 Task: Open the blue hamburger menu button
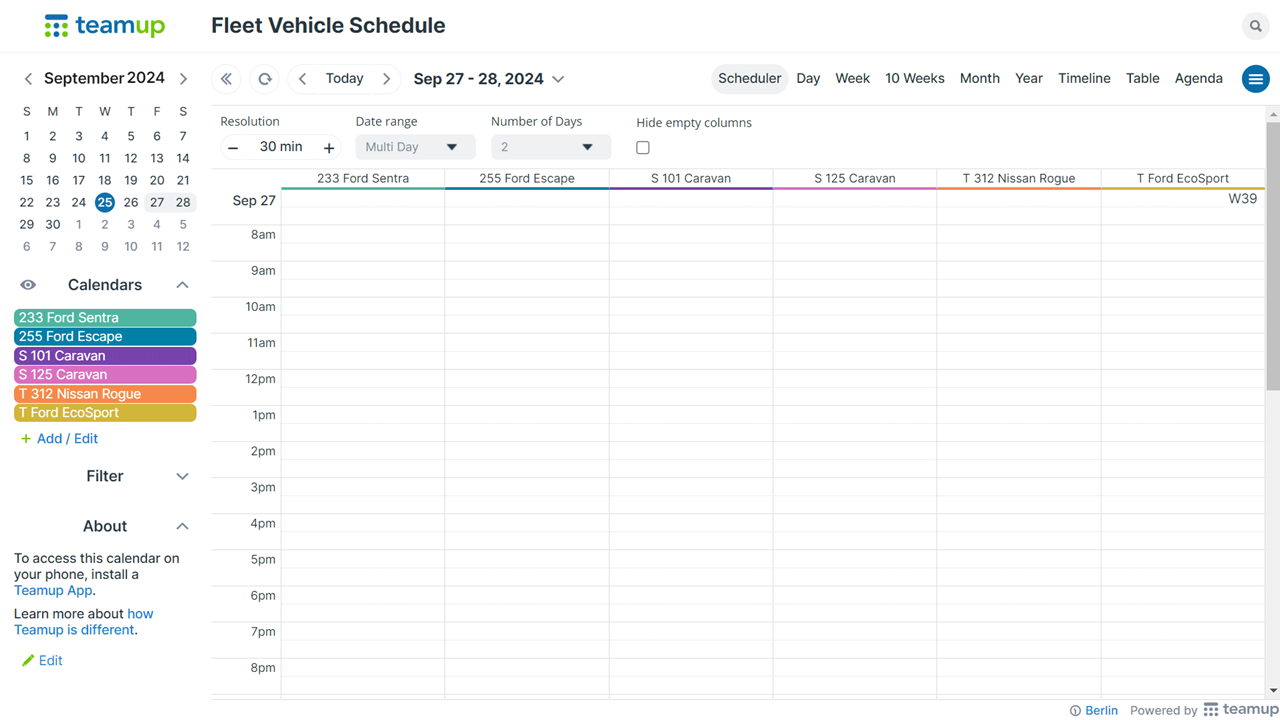pyautogui.click(x=1255, y=79)
